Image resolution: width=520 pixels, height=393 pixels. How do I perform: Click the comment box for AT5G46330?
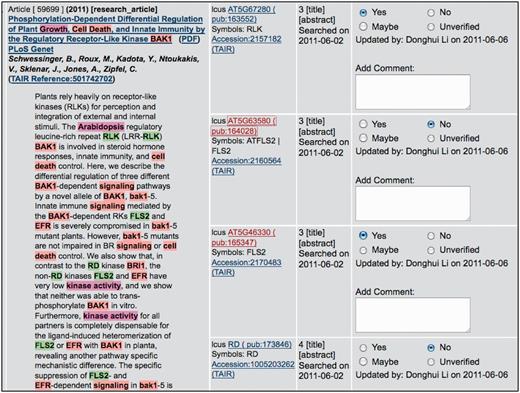pyautogui.click(x=413, y=315)
